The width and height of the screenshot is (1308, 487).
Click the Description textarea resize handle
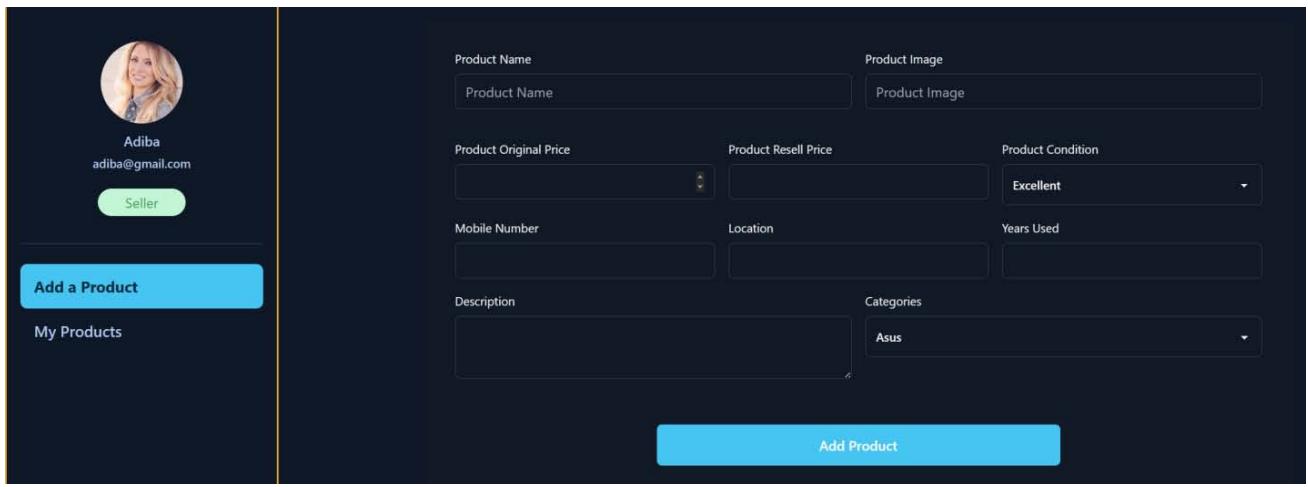pyautogui.click(x=847, y=375)
